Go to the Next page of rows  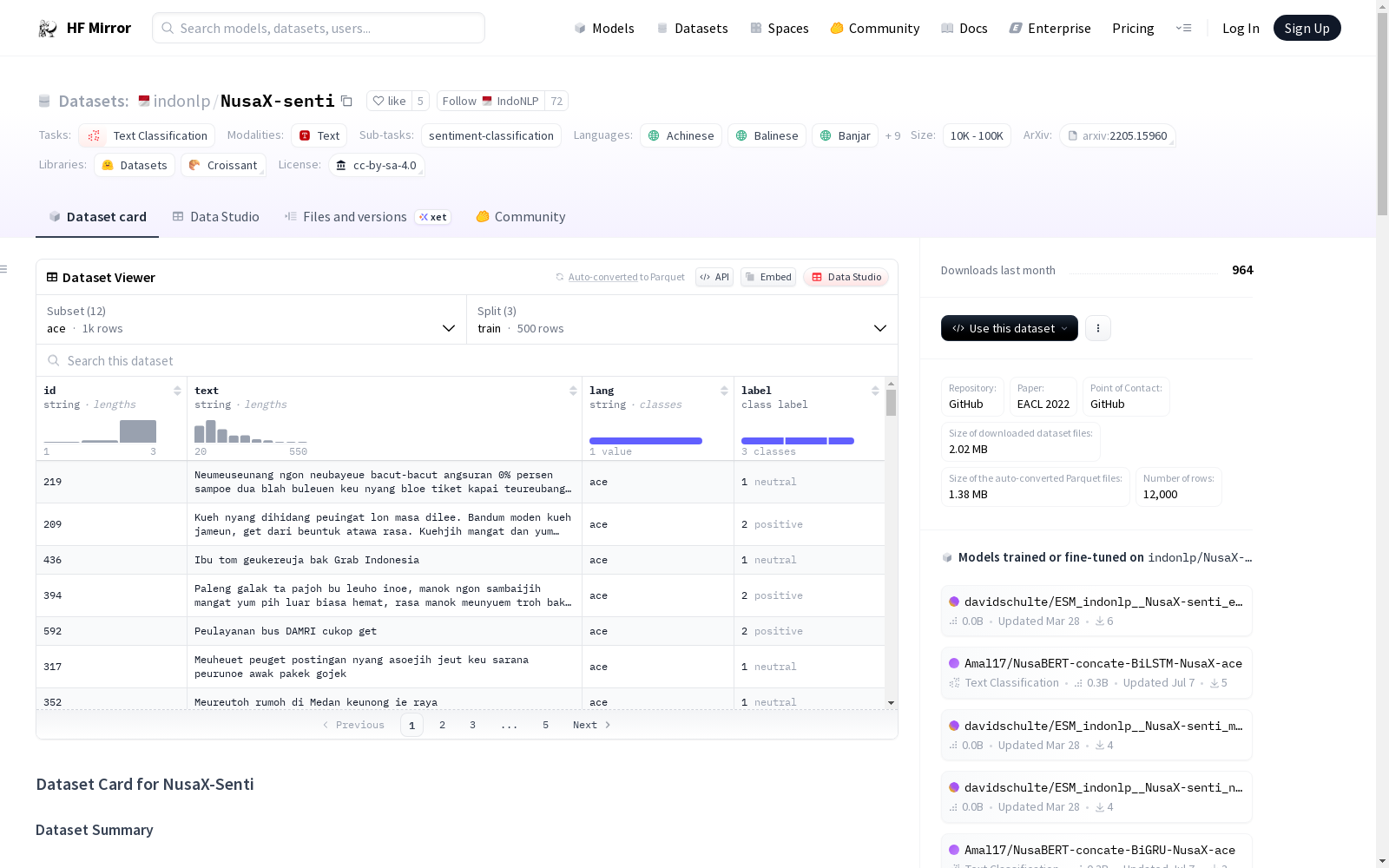[592, 725]
